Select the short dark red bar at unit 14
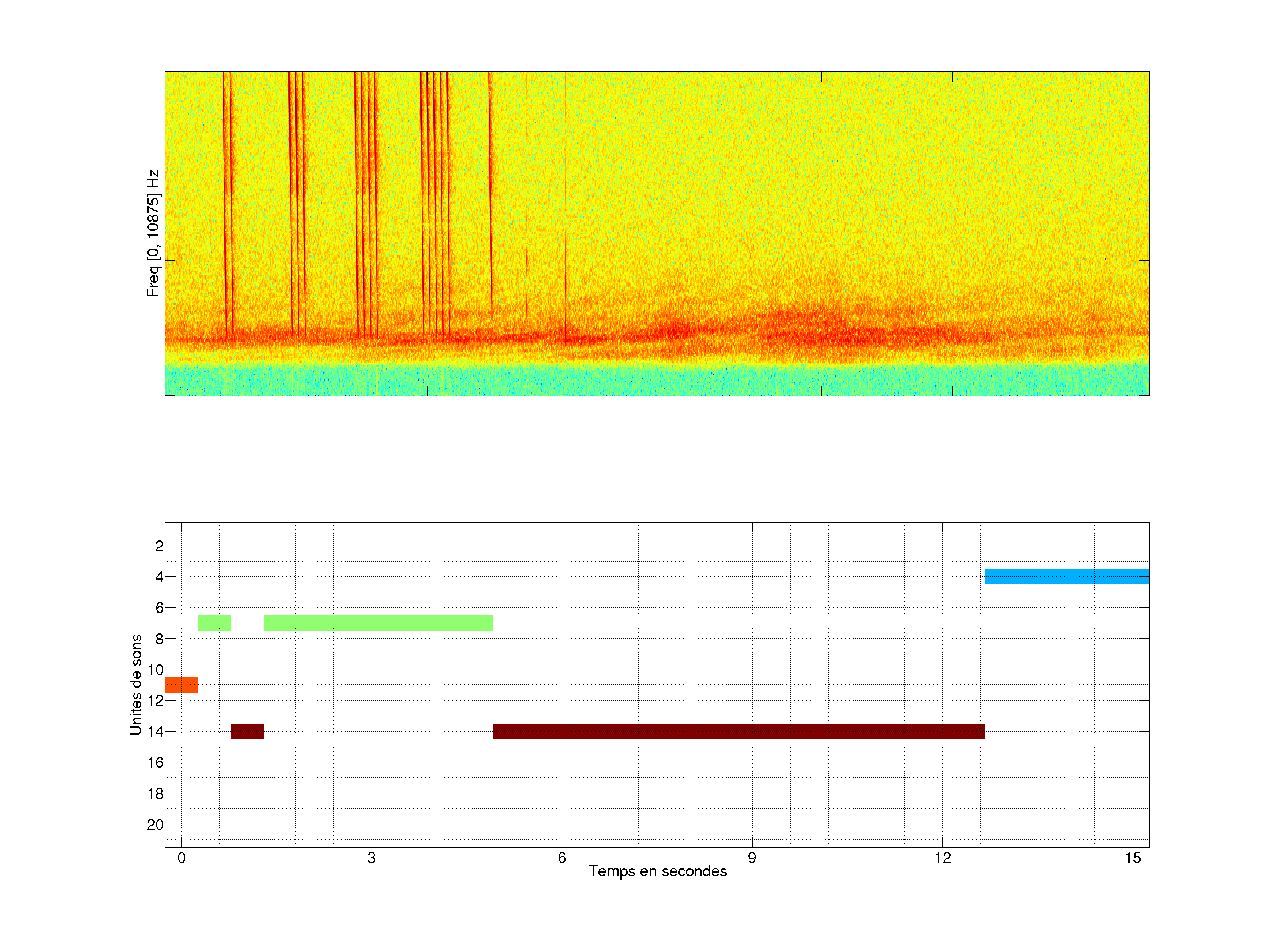The height and width of the screenshot is (952, 1270). point(247,731)
